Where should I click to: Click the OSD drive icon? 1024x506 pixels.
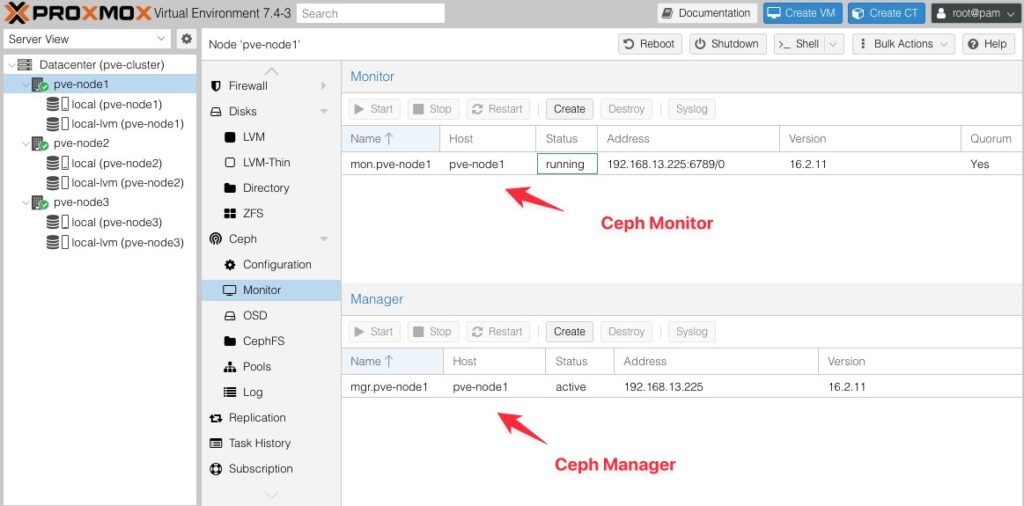pos(229,315)
